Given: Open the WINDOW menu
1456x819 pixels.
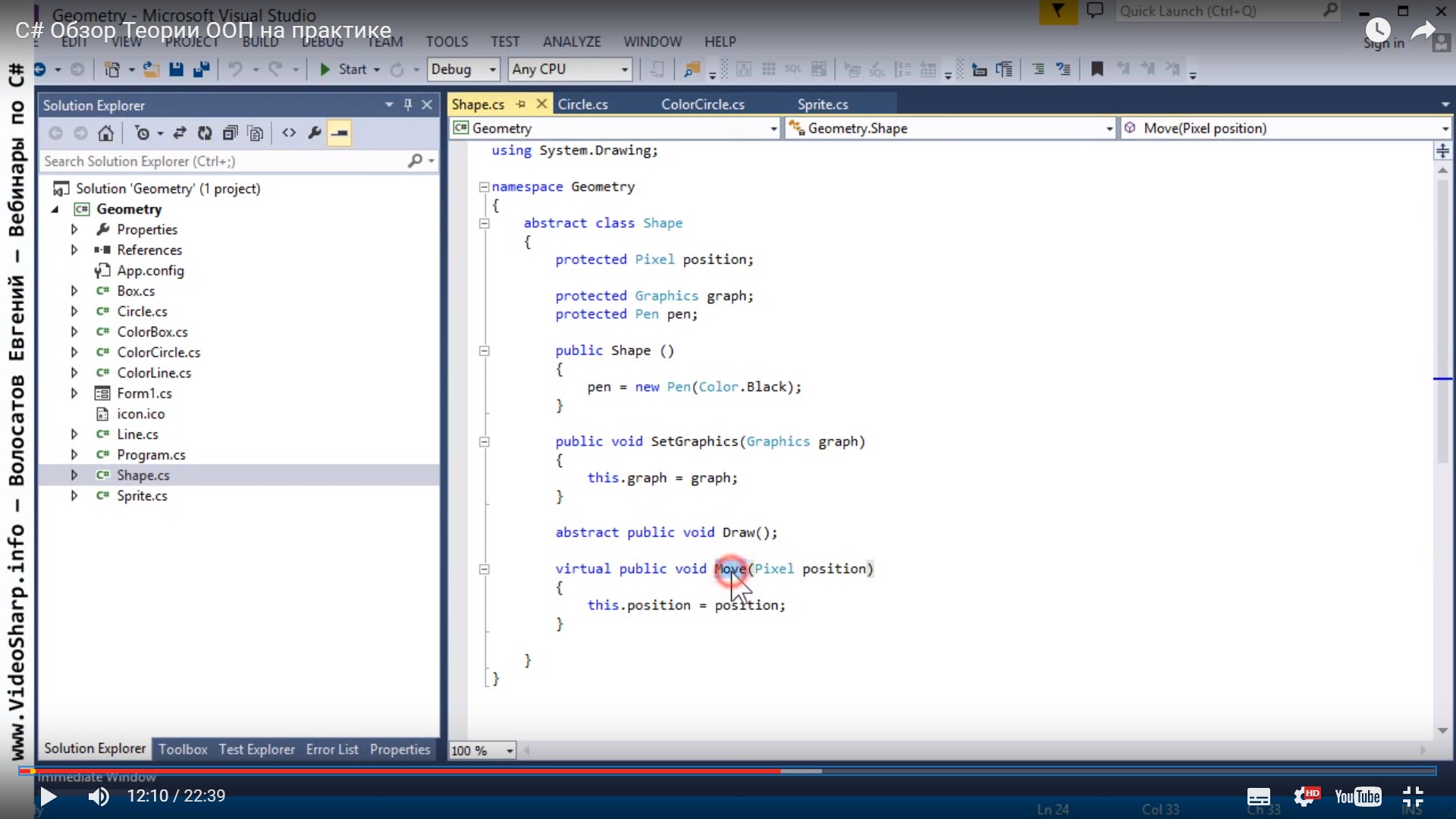Looking at the screenshot, I should tap(652, 42).
